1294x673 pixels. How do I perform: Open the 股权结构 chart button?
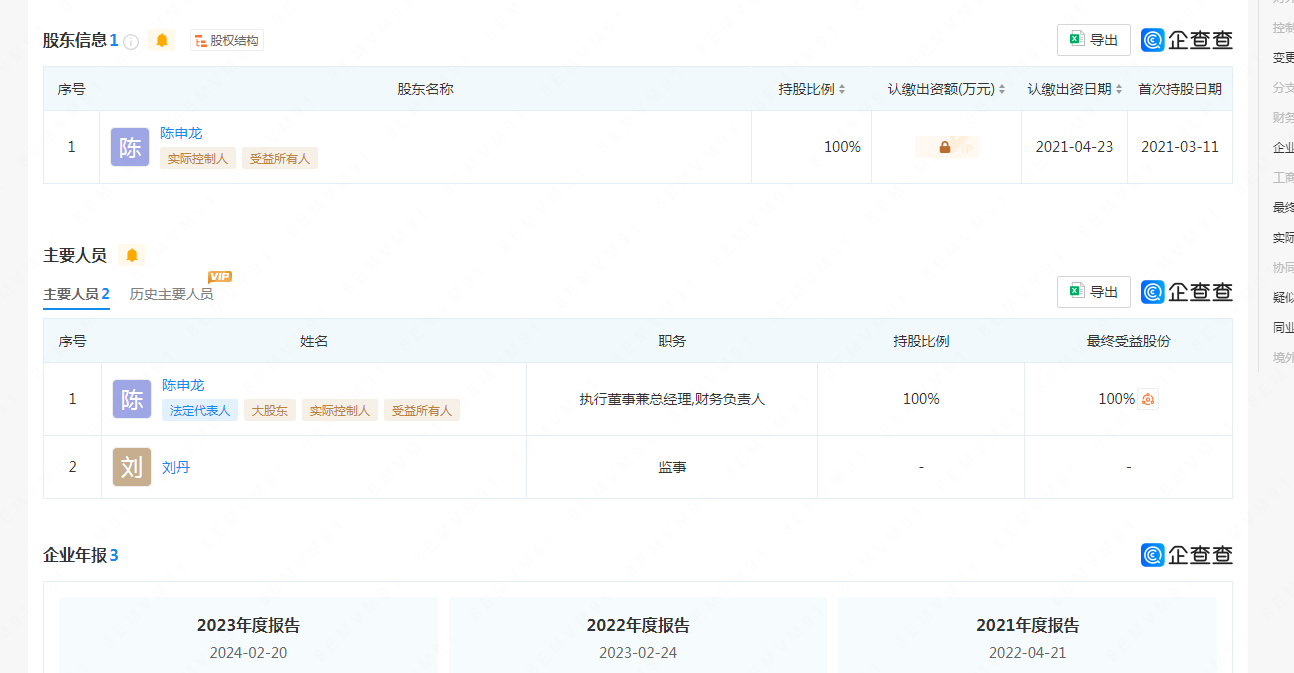pos(227,40)
